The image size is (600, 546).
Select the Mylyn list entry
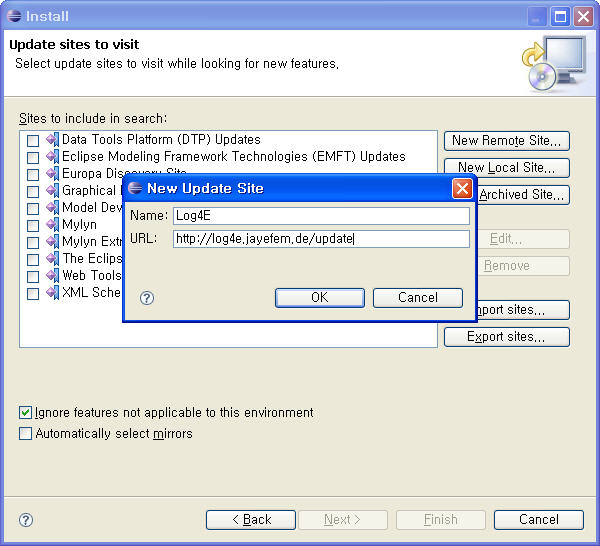point(79,225)
